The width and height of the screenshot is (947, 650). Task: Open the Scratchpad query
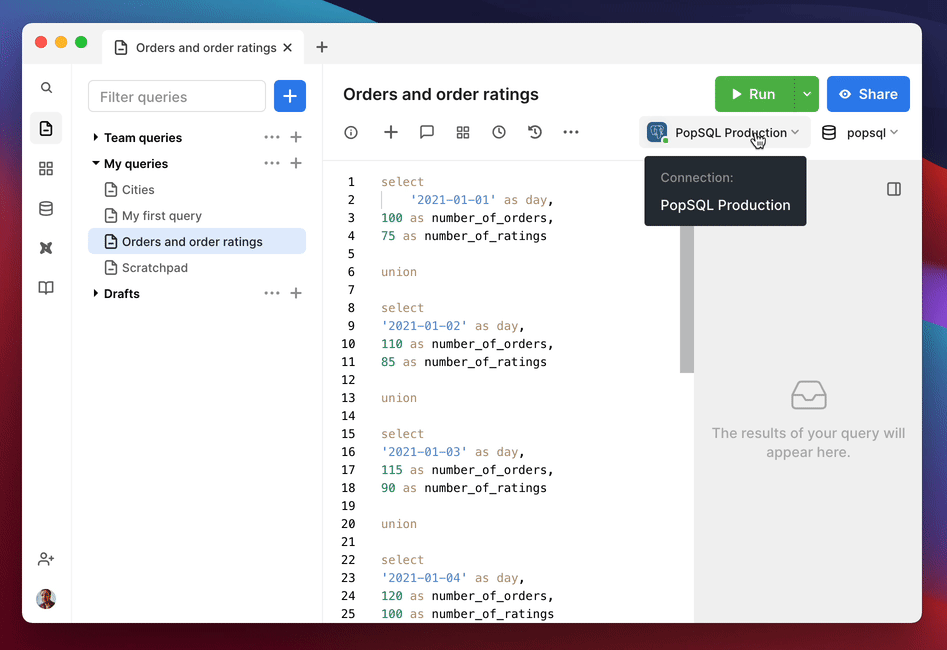[x=197, y=268]
